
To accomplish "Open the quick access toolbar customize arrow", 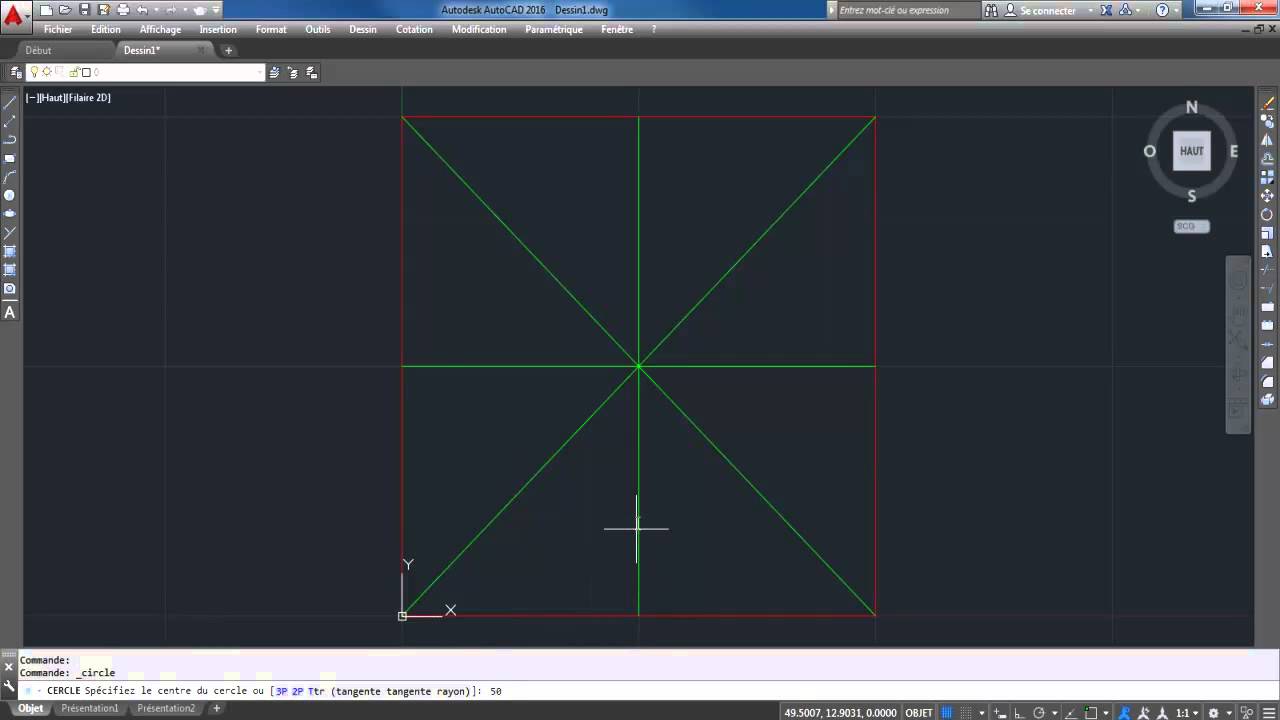I will (216, 10).
